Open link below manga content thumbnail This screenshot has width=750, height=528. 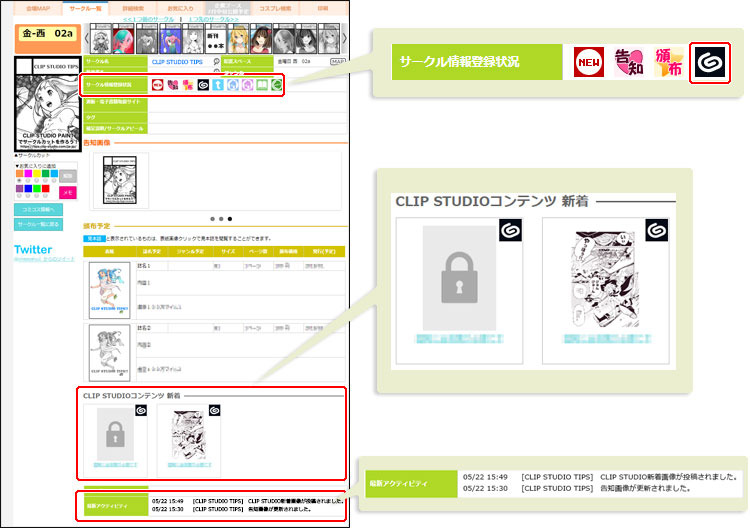click(189, 464)
